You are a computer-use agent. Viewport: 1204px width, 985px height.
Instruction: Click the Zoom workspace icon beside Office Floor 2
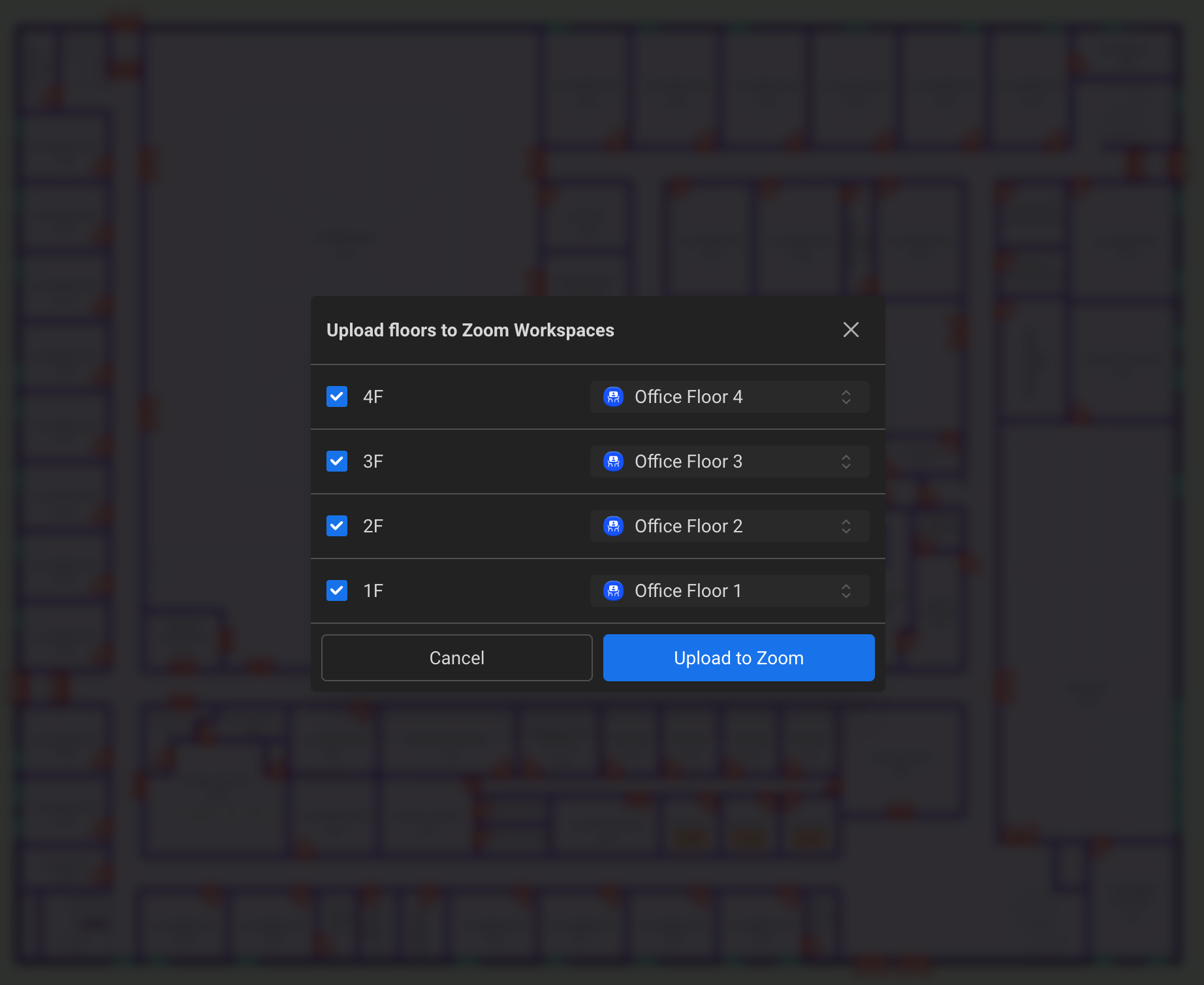(612, 526)
